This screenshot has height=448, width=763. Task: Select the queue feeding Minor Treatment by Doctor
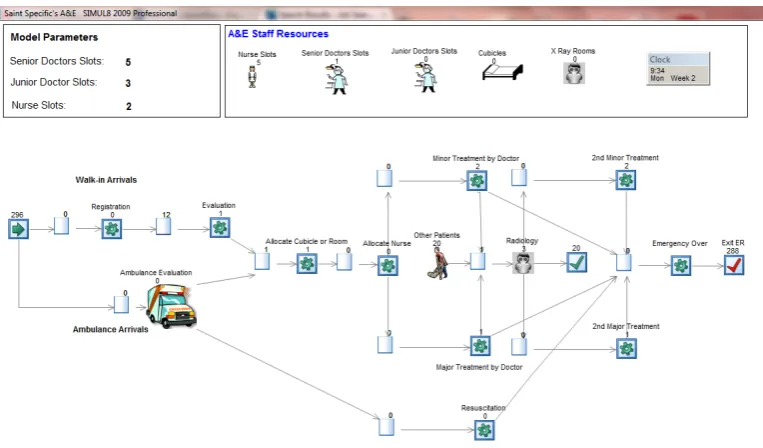tap(384, 178)
